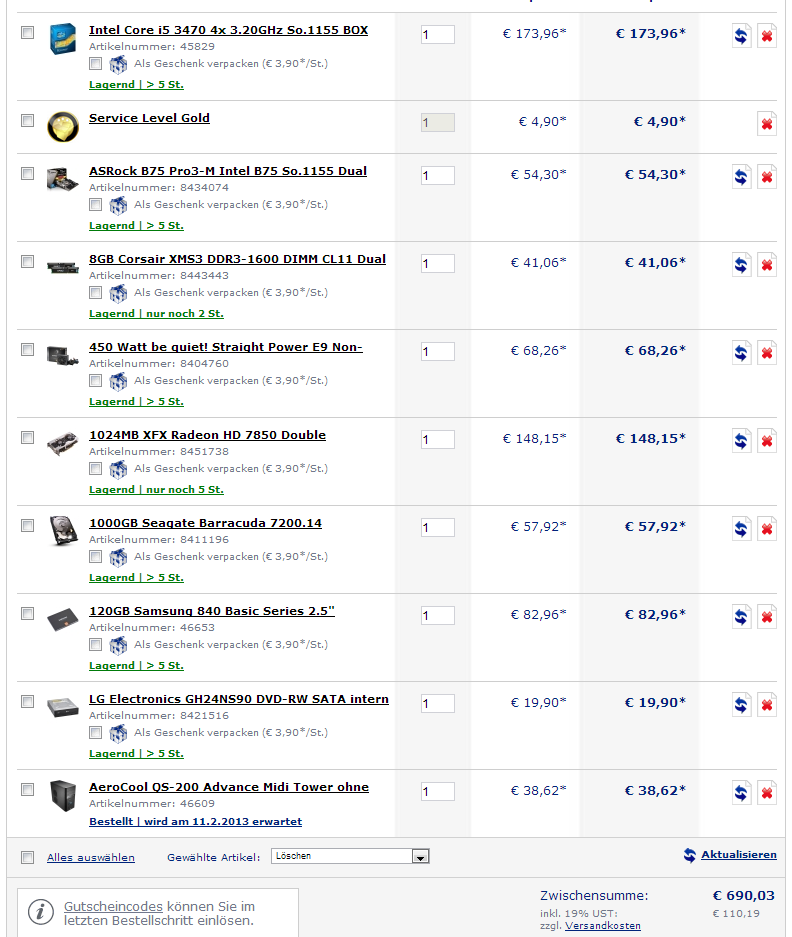Open 1024MB XFX Radeon HD 7850 link
The height and width of the screenshot is (937, 792).
click(207, 435)
